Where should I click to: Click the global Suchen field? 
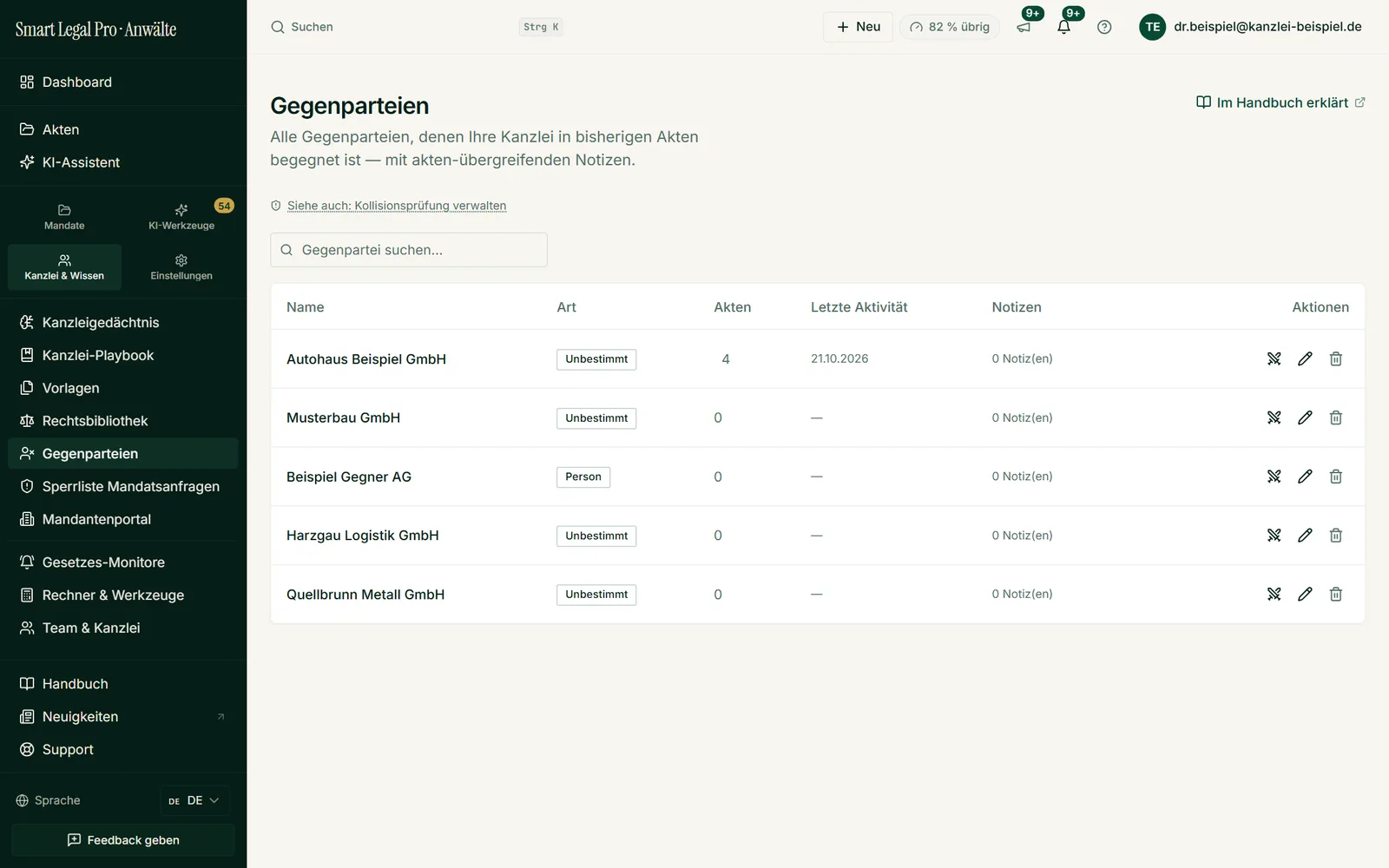click(x=417, y=27)
